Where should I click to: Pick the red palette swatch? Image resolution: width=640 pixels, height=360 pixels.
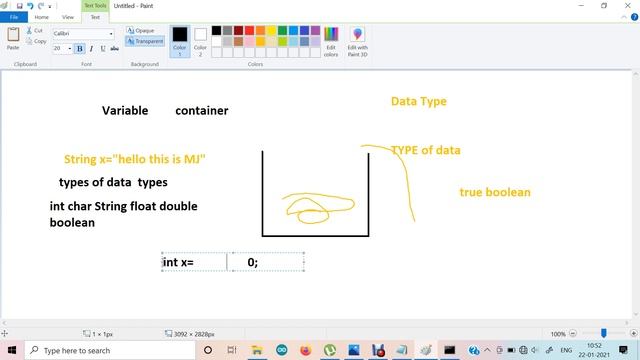tap(249, 30)
